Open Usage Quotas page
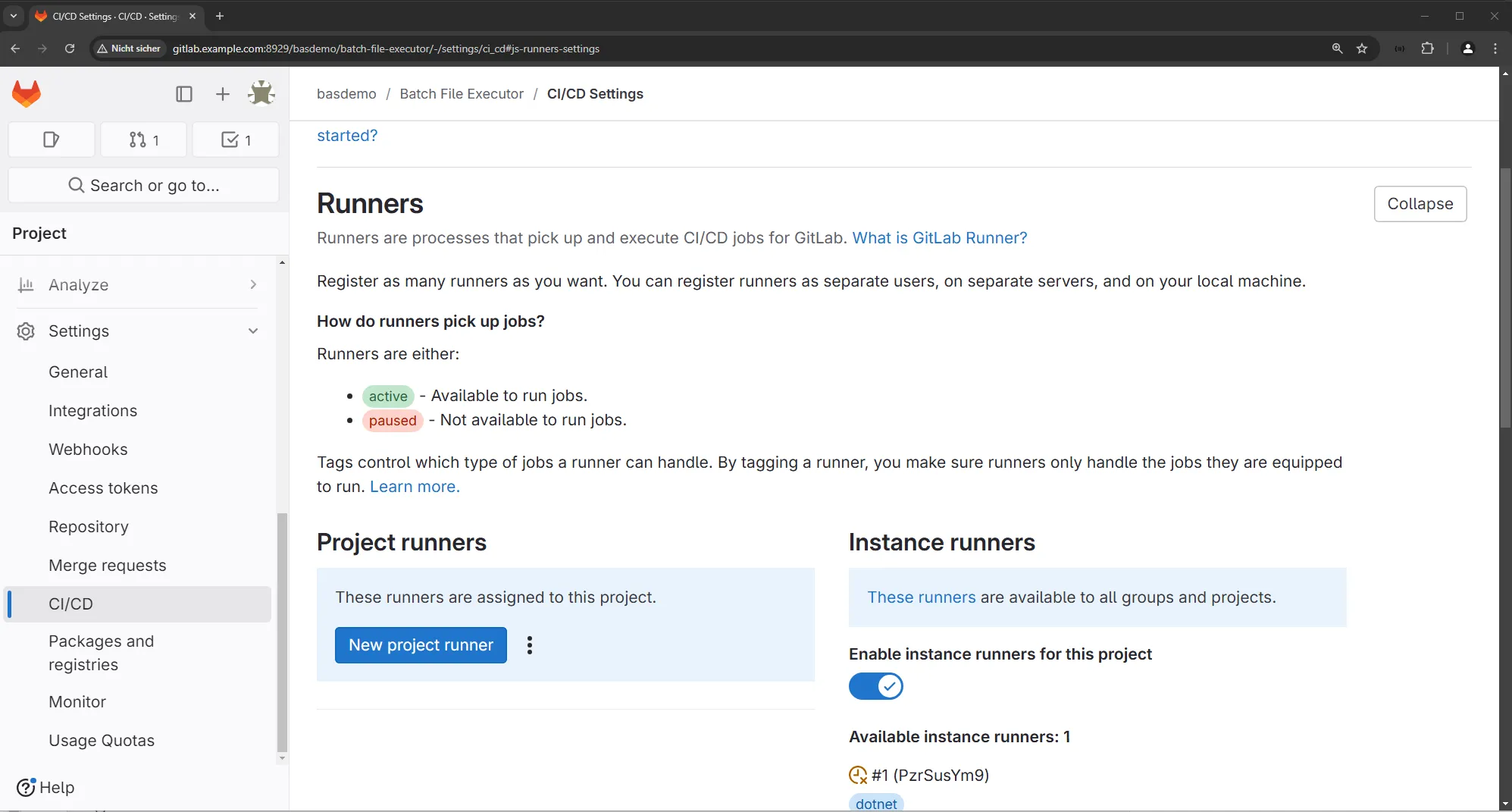Viewport: 1512px width, 812px height. tap(102, 741)
